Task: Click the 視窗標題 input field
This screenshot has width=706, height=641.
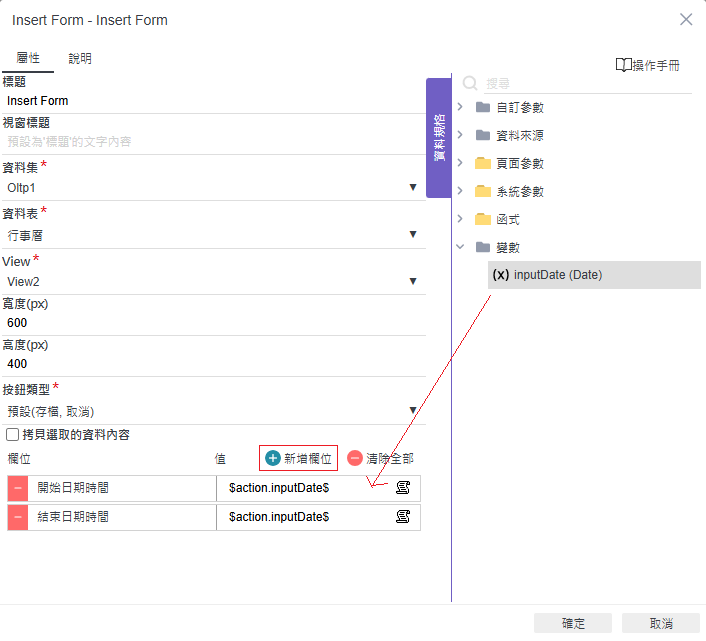Action: (212, 142)
